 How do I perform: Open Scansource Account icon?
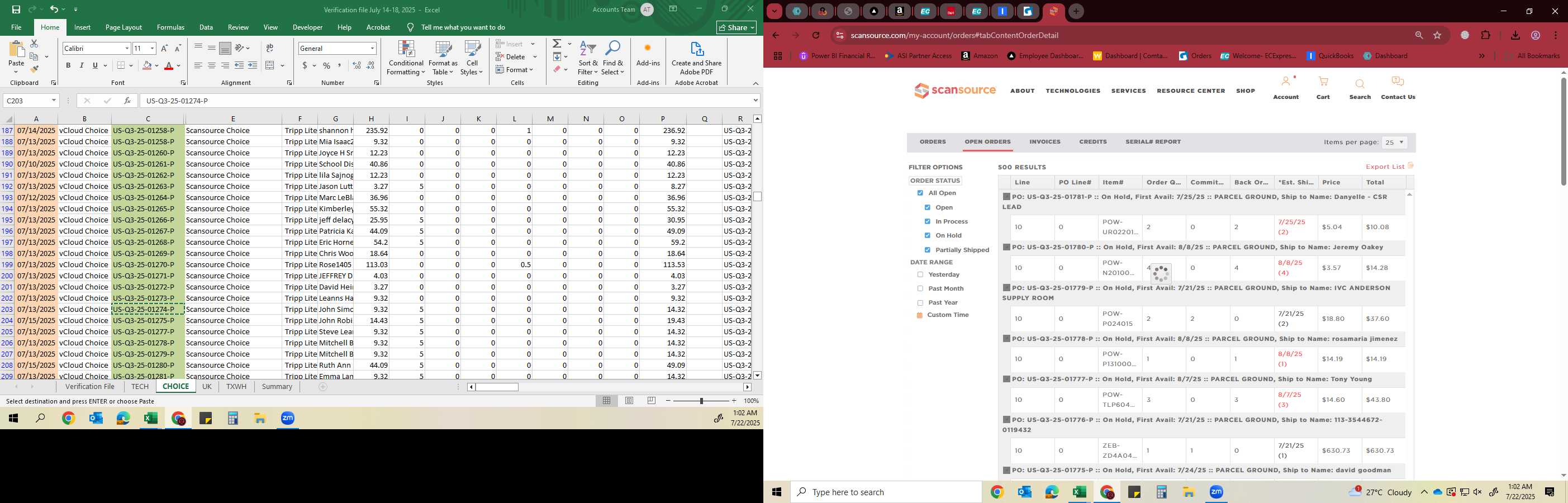click(1286, 82)
